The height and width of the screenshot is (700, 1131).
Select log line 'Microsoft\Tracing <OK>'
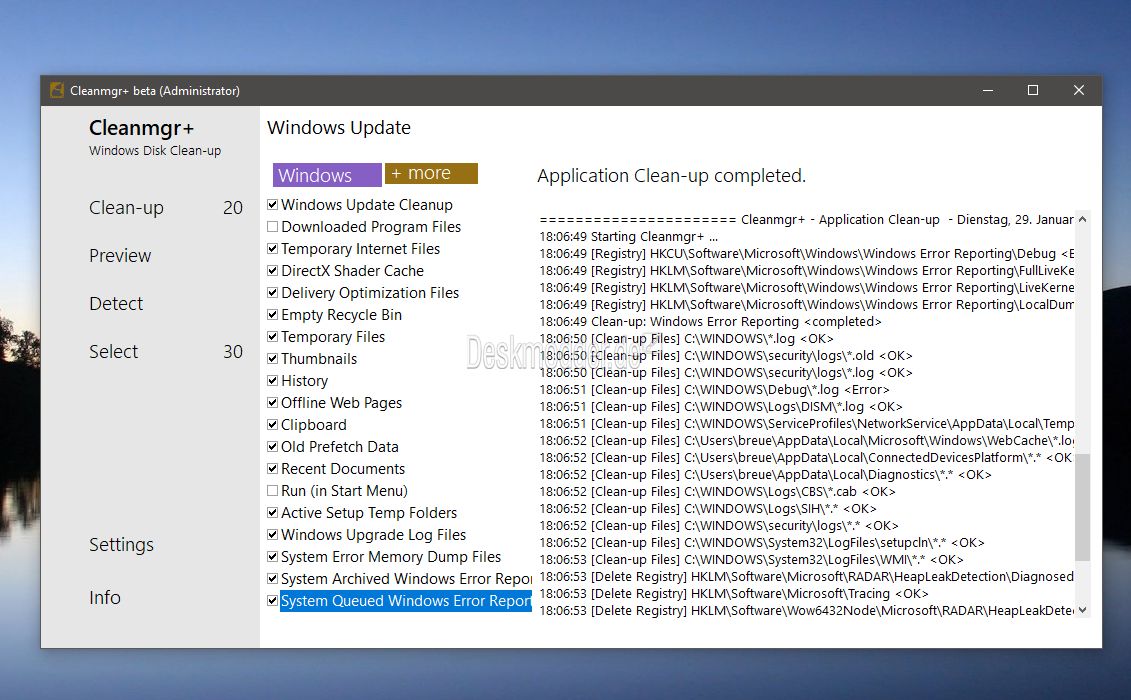click(734, 594)
